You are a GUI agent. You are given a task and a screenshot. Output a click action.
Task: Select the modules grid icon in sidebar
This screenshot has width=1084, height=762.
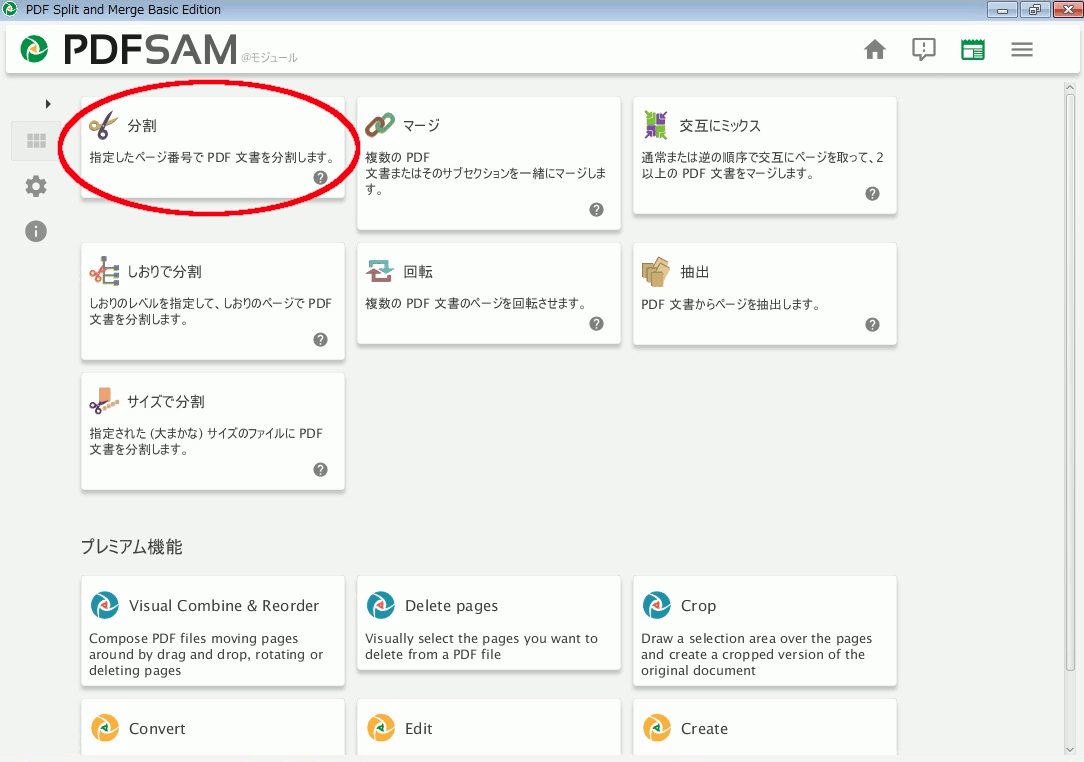[x=36, y=141]
